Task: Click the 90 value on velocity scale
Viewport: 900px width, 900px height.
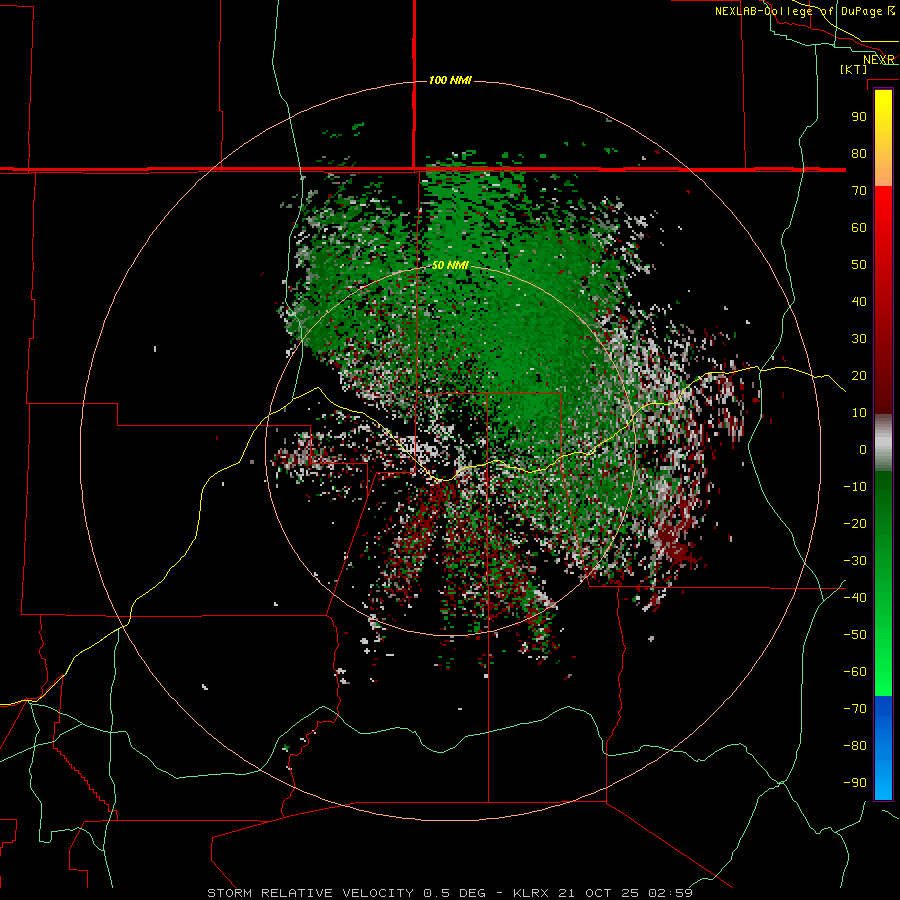Action: (859, 117)
